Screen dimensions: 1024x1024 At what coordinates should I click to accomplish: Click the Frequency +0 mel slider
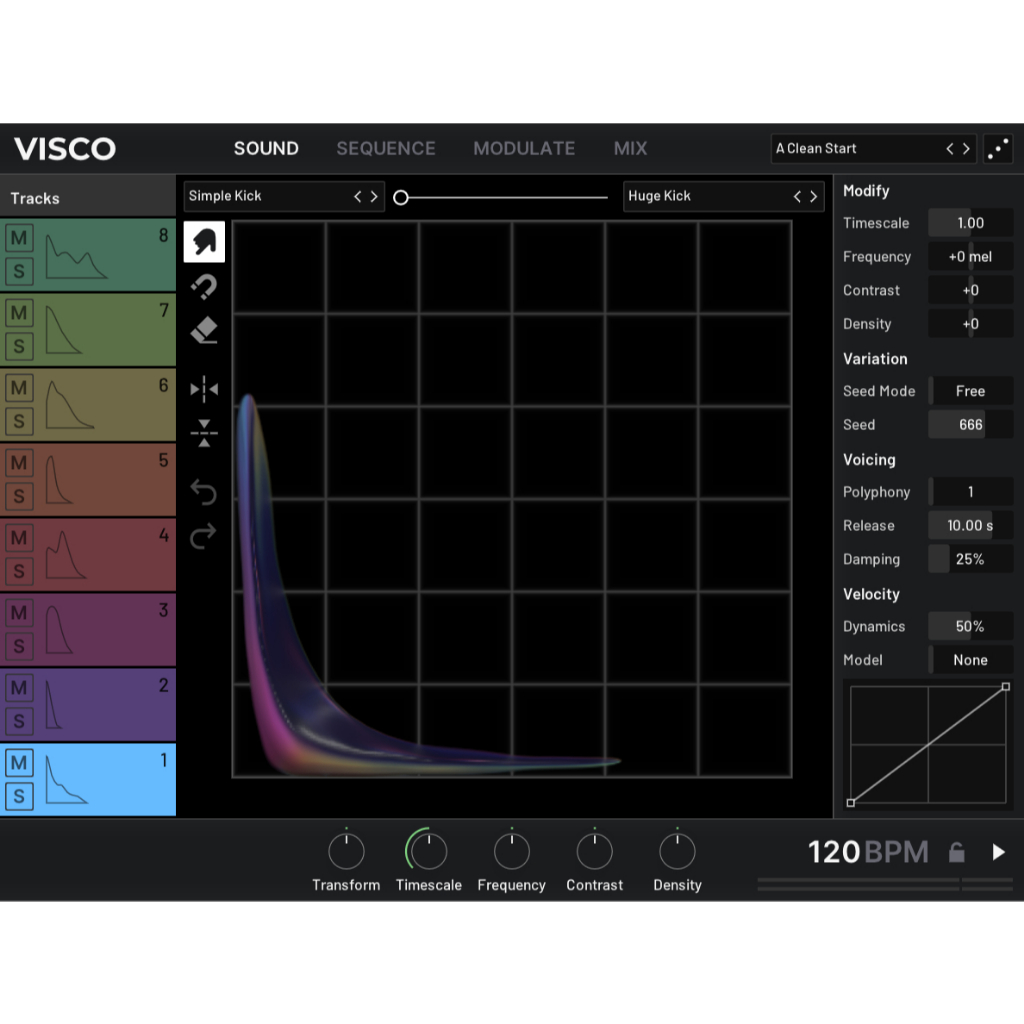(971, 257)
